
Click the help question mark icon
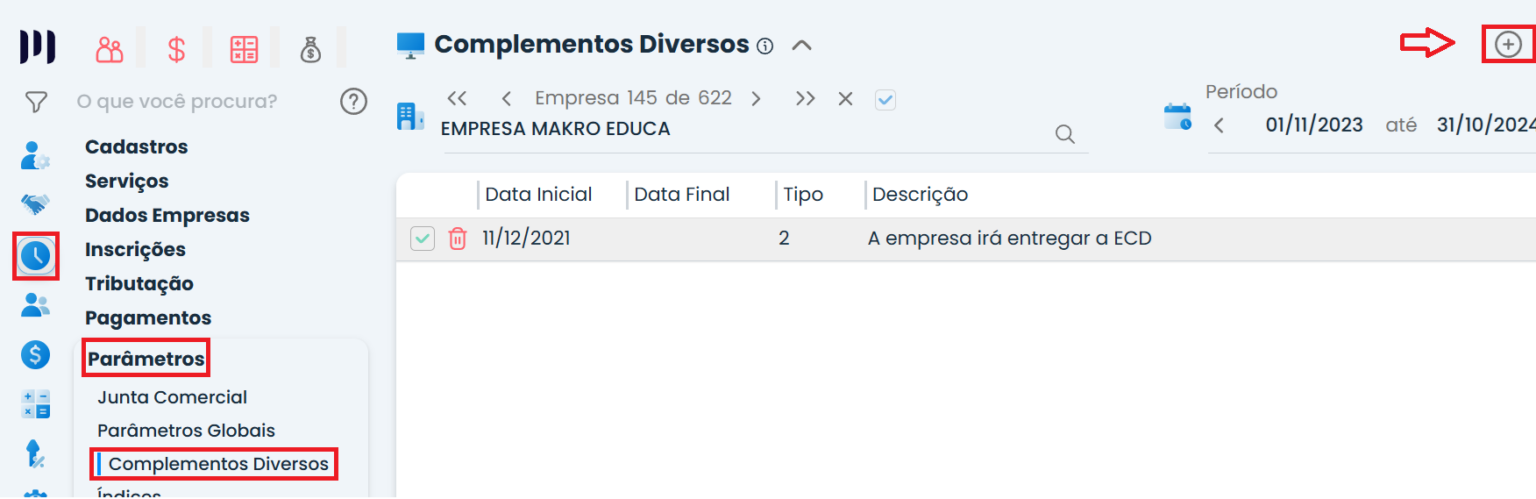point(353,101)
